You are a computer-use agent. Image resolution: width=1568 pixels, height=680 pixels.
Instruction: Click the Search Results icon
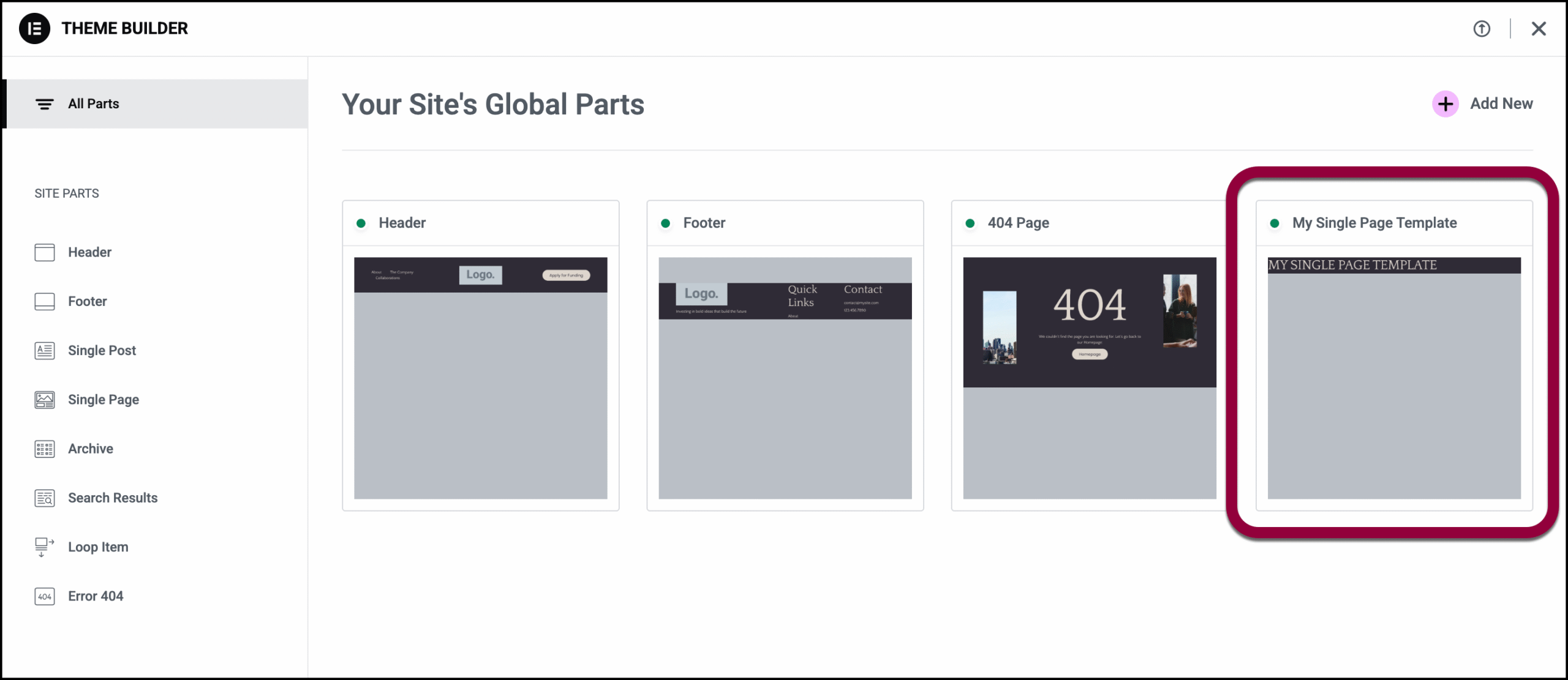(44, 498)
